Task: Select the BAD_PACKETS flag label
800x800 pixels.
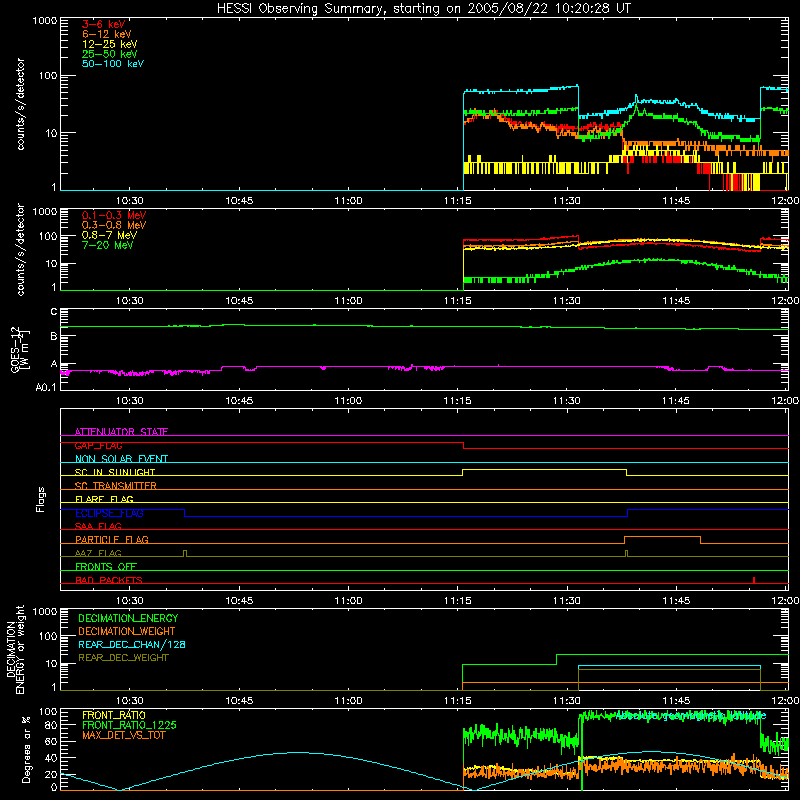Action: click(109, 580)
